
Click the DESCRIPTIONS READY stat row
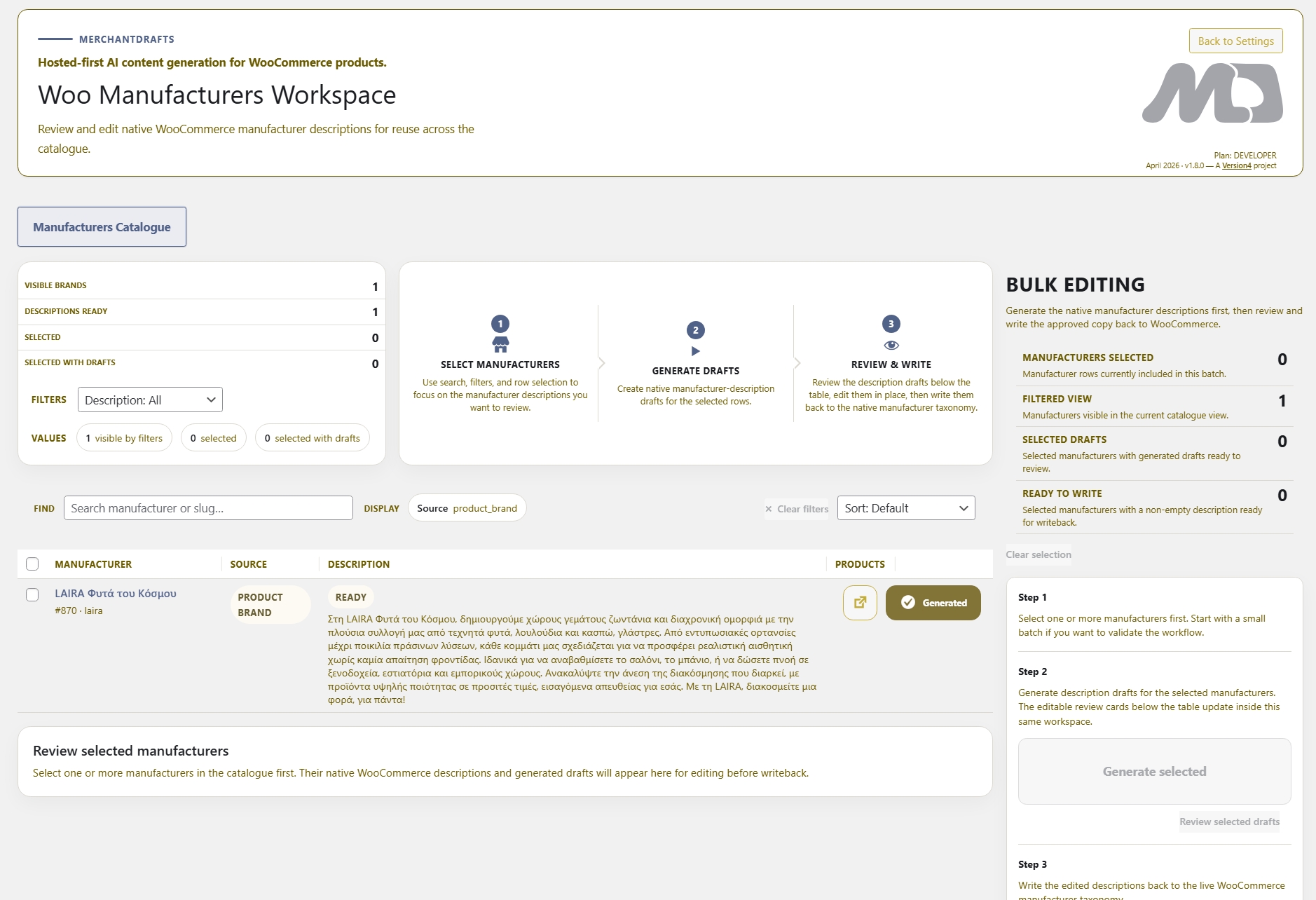pyautogui.click(x=201, y=311)
